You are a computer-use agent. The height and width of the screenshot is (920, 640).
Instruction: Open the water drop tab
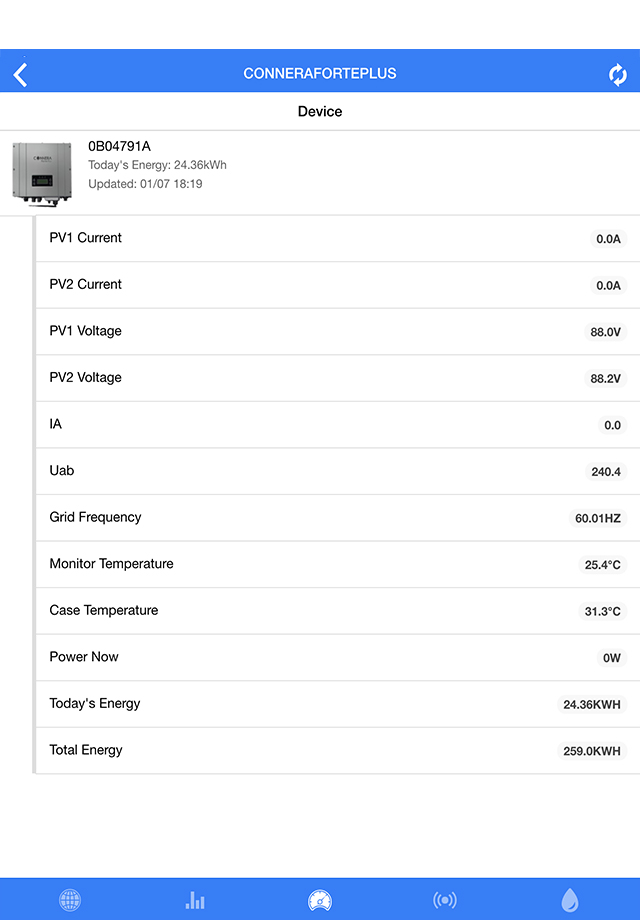pyautogui.click(x=569, y=900)
